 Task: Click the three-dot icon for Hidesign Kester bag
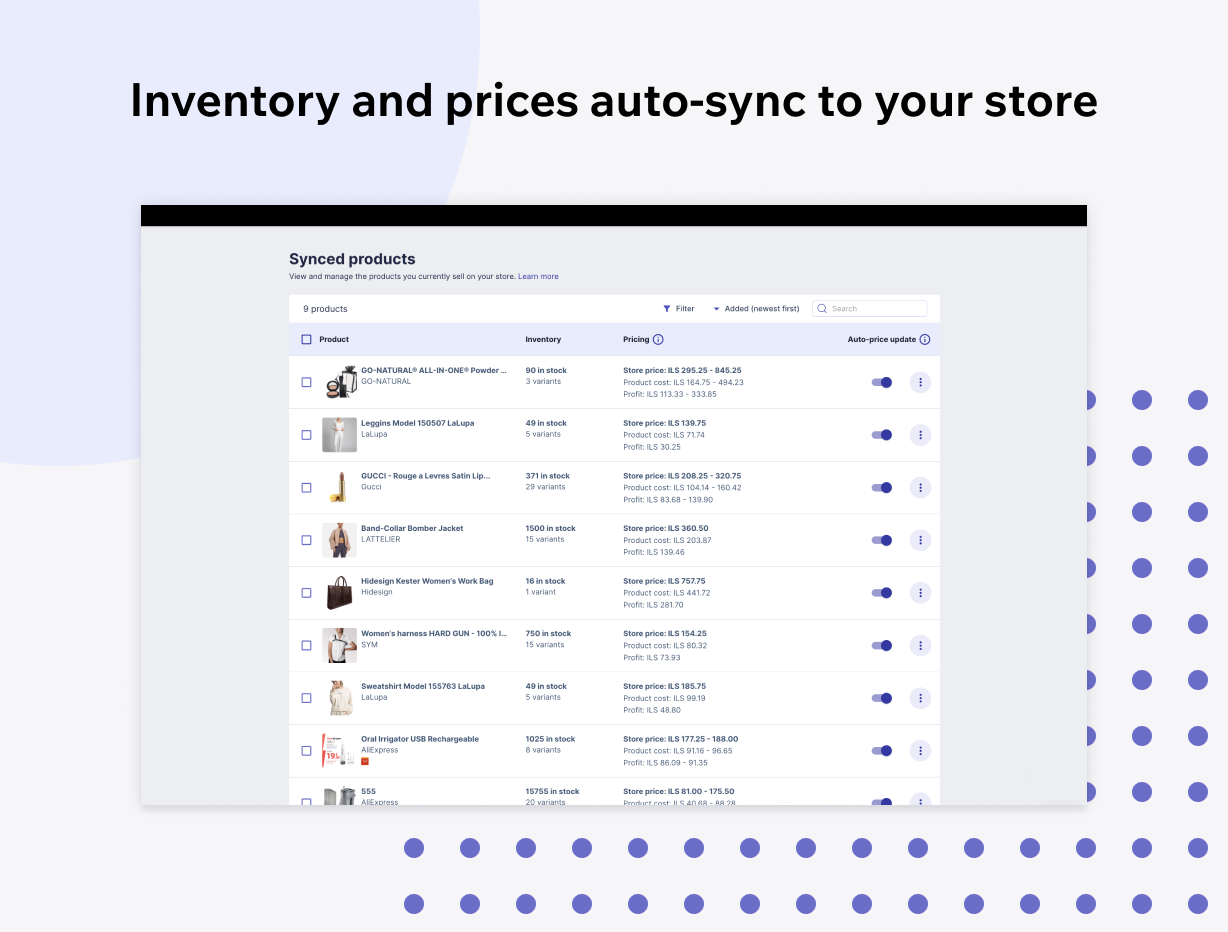coord(920,592)
